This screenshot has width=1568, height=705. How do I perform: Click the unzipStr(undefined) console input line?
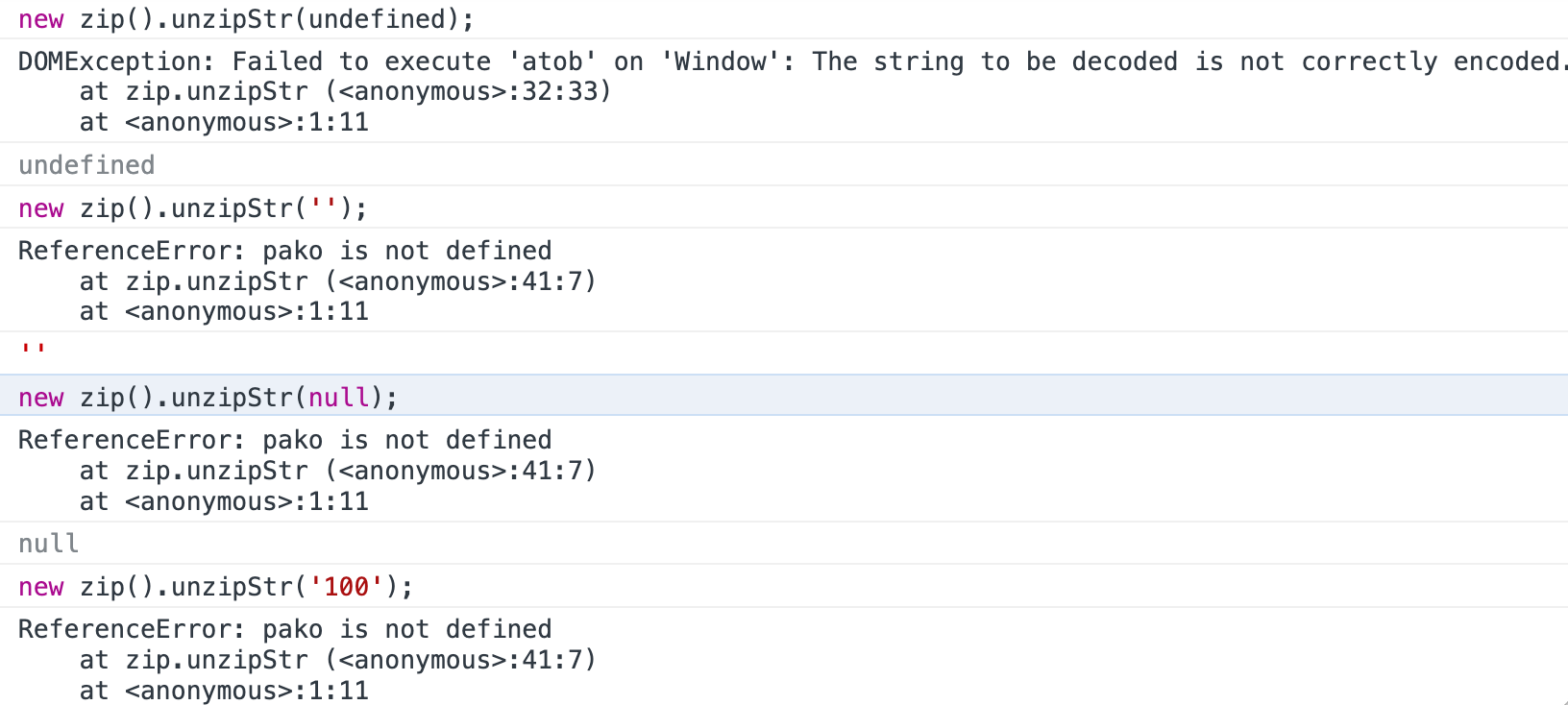(x=245, y=19)
